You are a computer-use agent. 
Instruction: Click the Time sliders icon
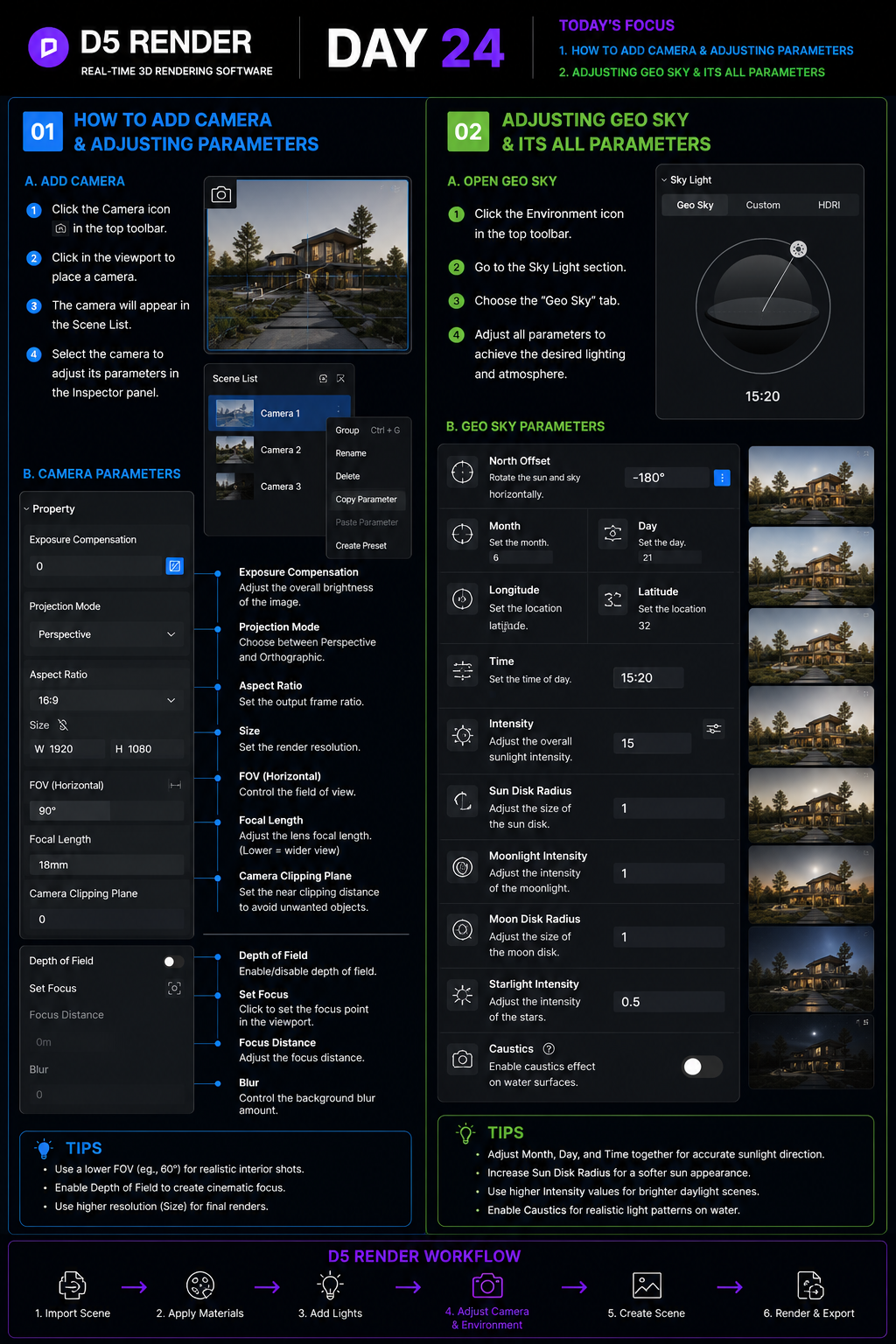(462, 670)
